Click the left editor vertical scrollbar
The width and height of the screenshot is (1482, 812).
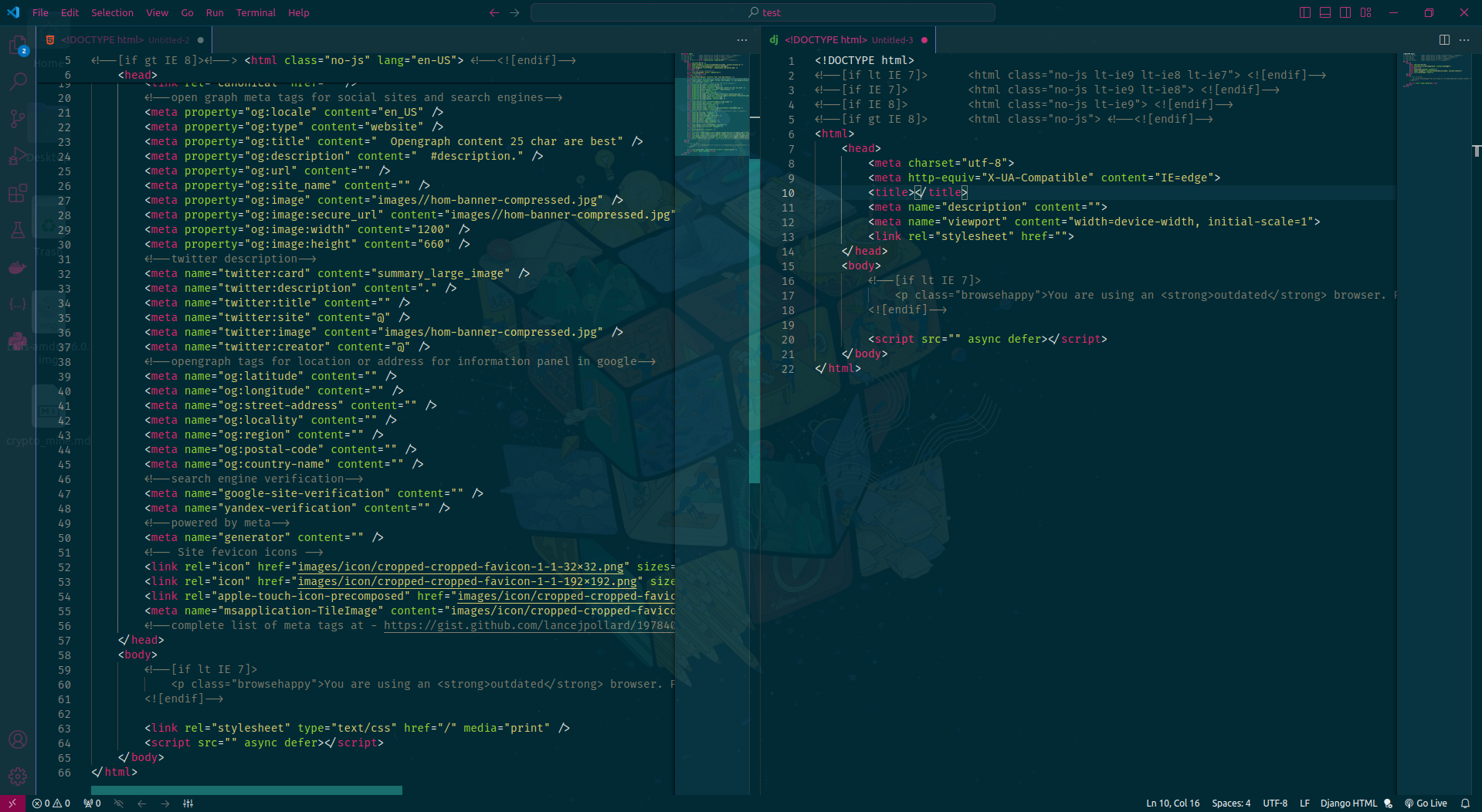755,321
